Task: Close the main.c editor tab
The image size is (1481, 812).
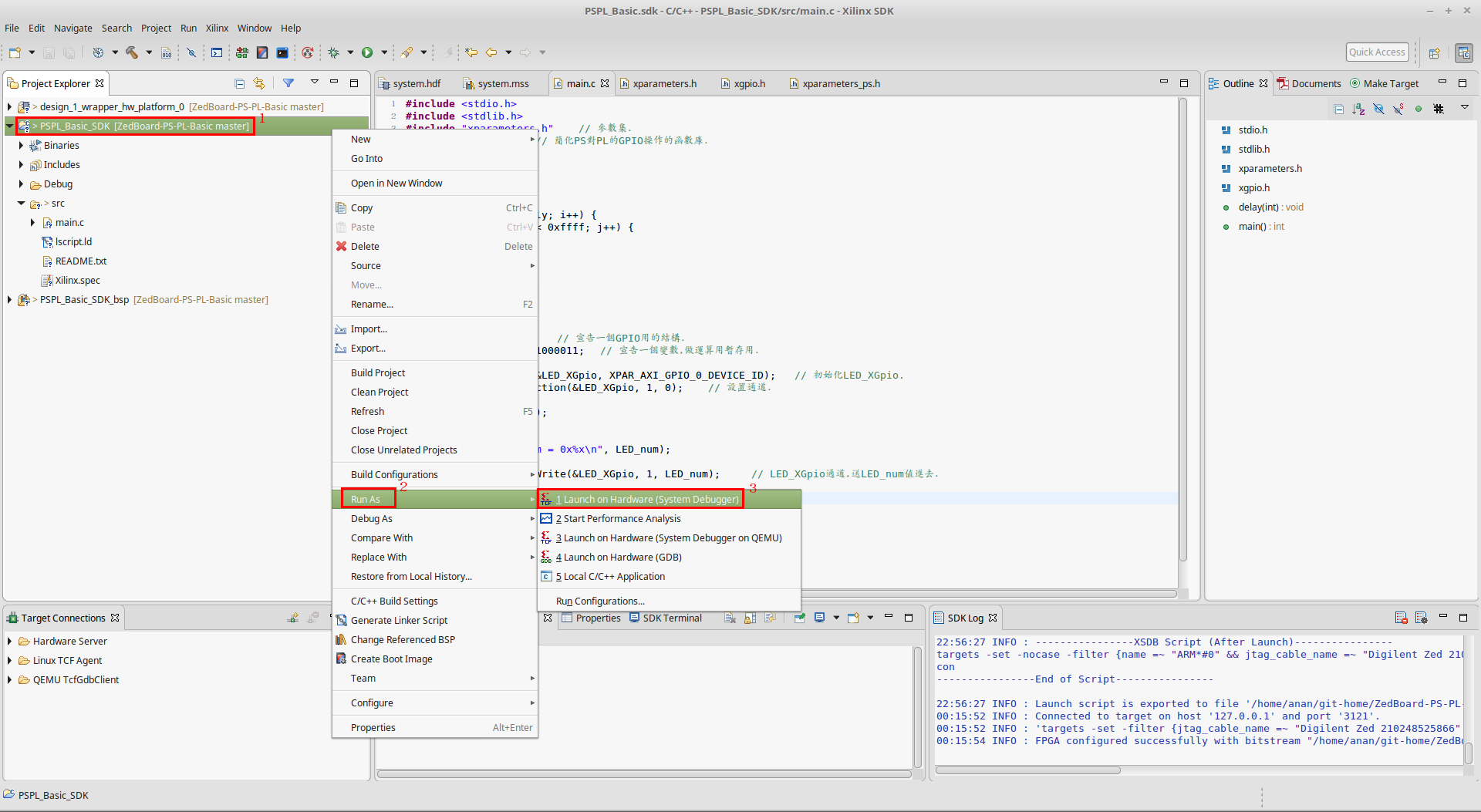Action: pos(605,83)
